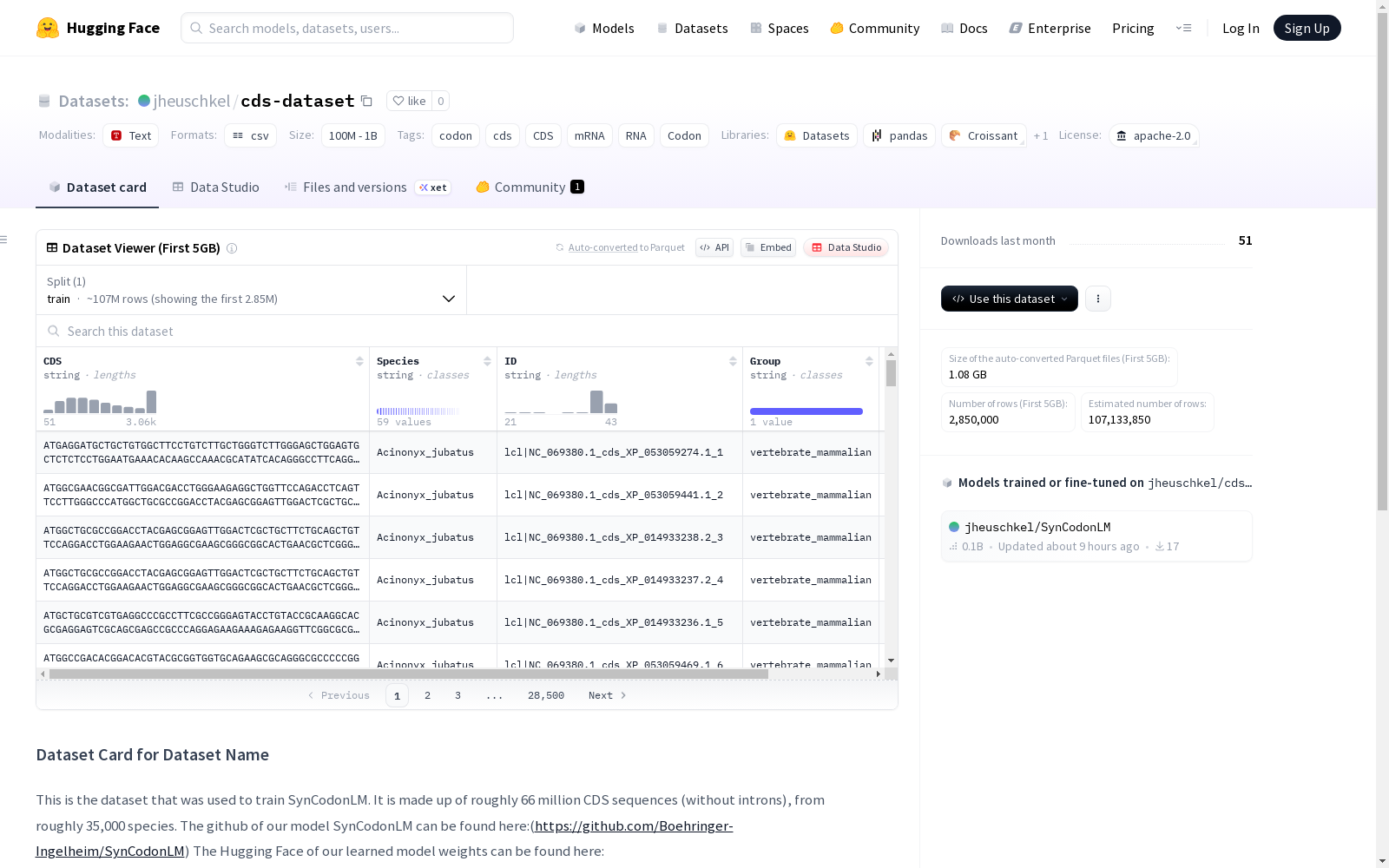Open Spaces in the top navigation

(x=780, y=28)
